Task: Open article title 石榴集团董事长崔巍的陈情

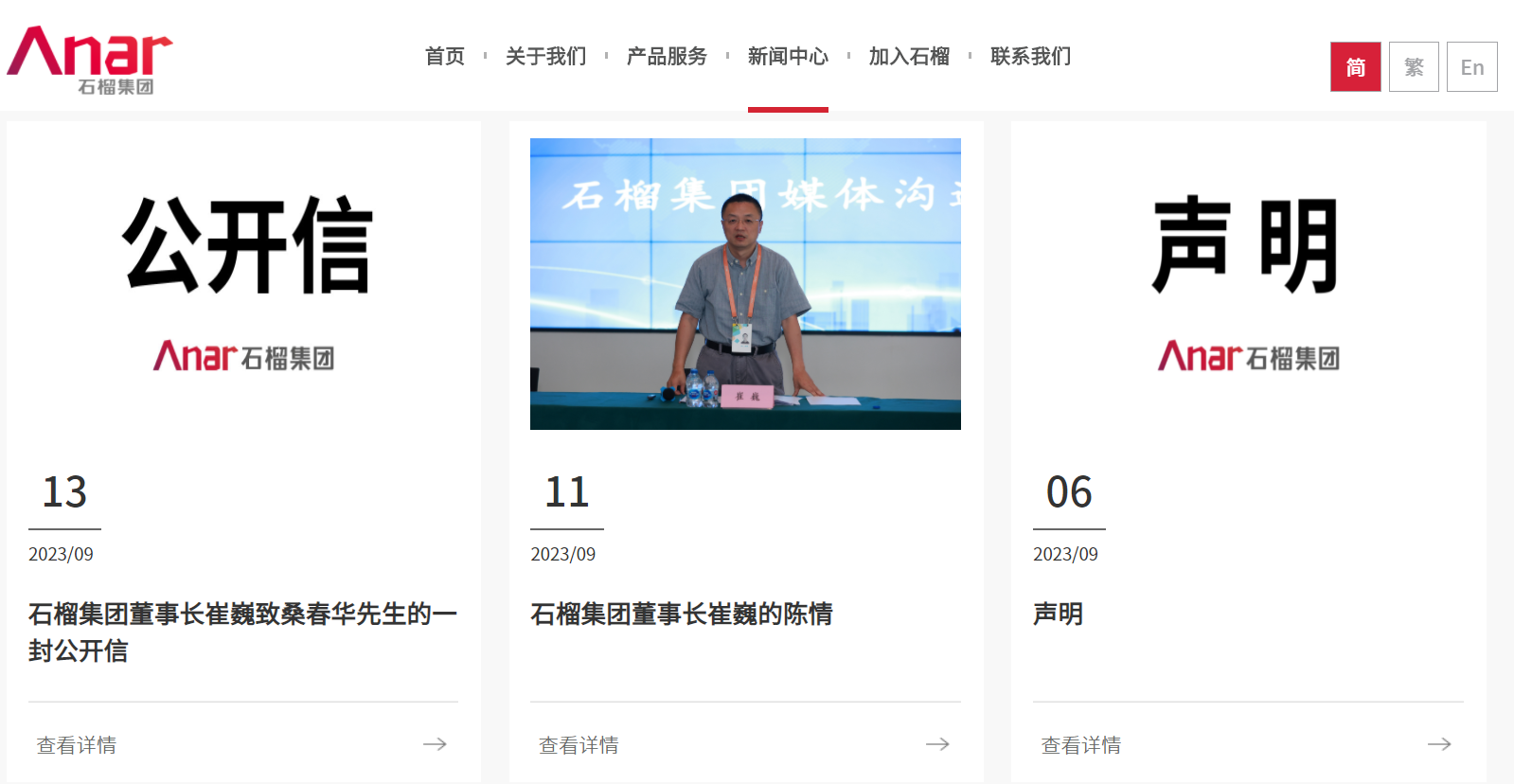Action: [x=681, y=615]
